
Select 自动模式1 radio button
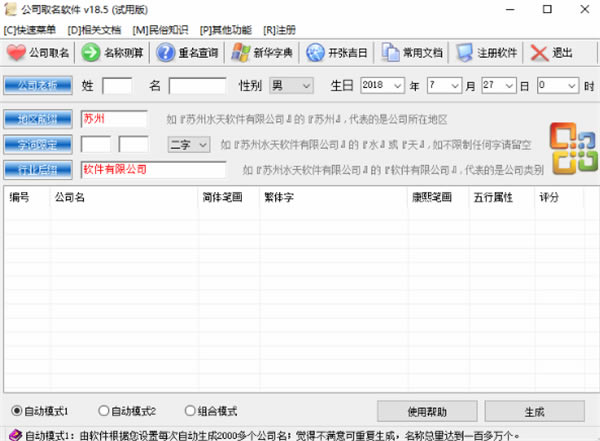[x=16, y=411]
